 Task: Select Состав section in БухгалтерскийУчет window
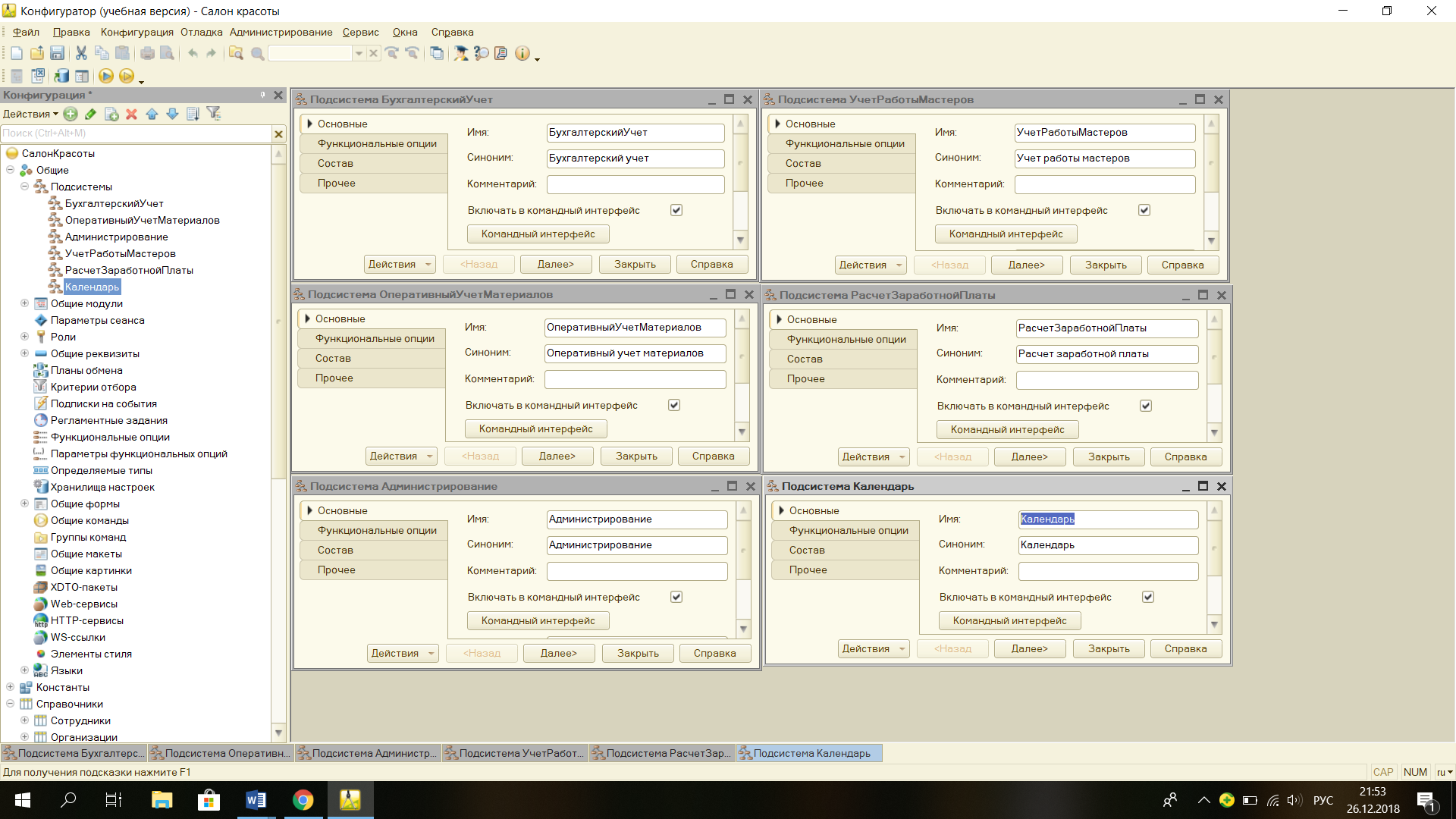pyautogui.click(x=373, y=163)
